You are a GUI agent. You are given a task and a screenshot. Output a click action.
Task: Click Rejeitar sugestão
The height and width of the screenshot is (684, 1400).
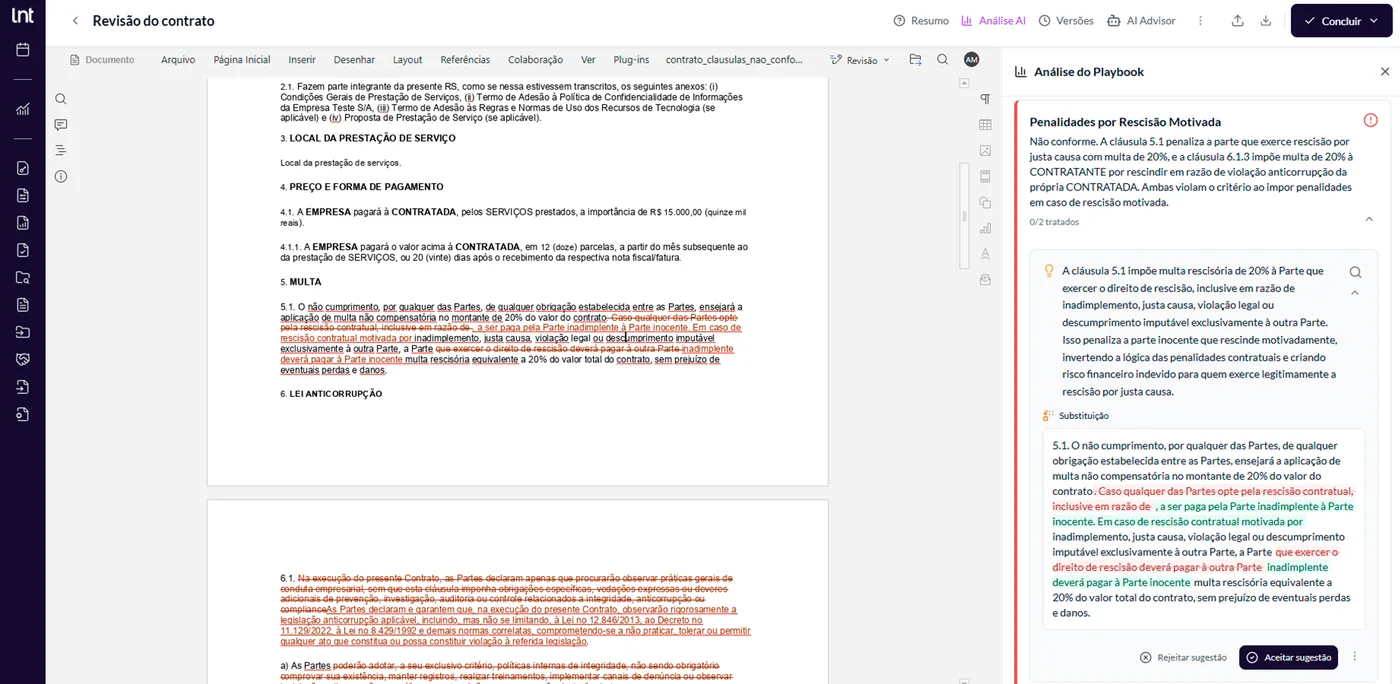click(x=1183, y=657)
